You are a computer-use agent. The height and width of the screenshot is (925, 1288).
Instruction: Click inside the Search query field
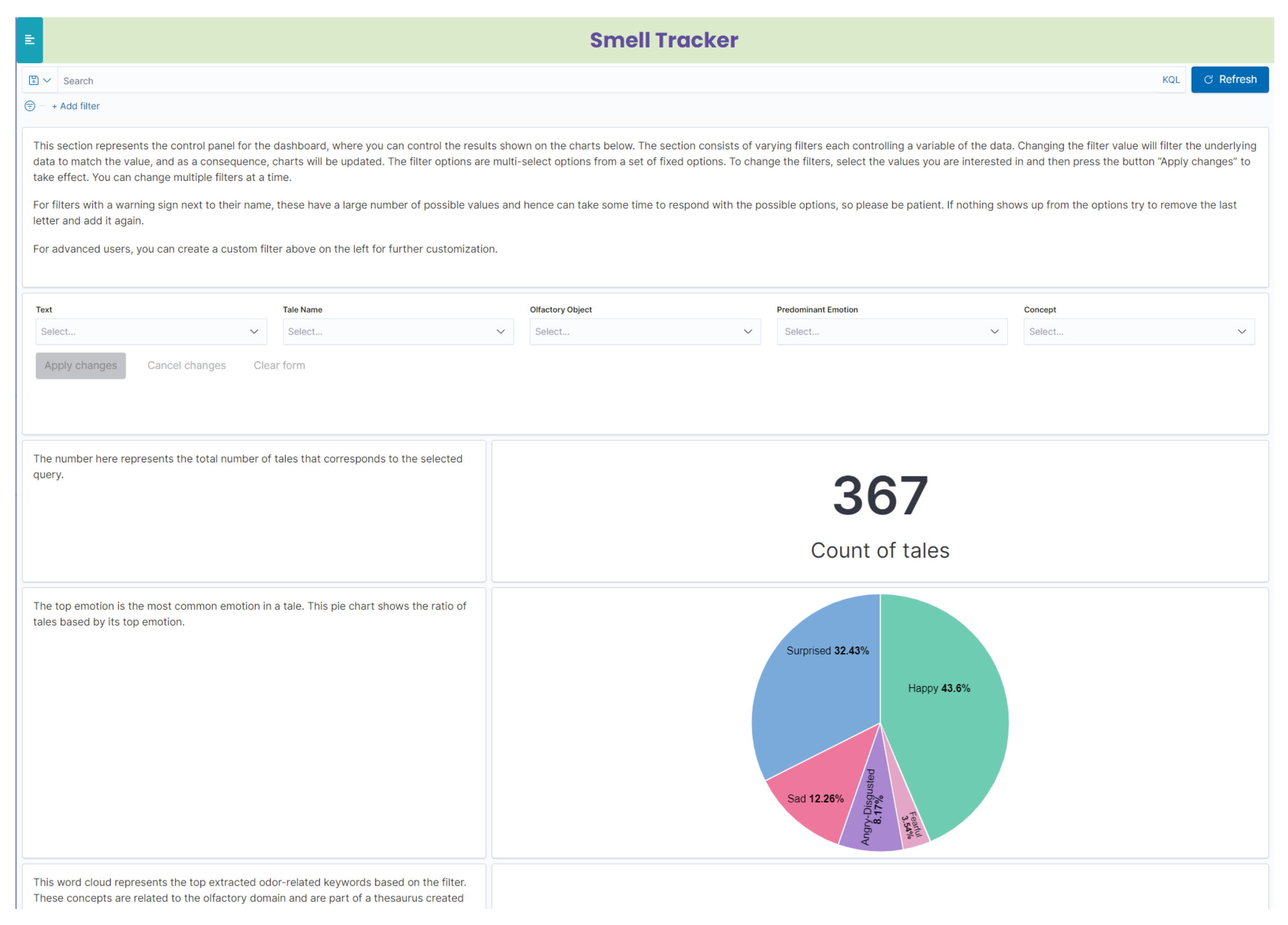568,81
